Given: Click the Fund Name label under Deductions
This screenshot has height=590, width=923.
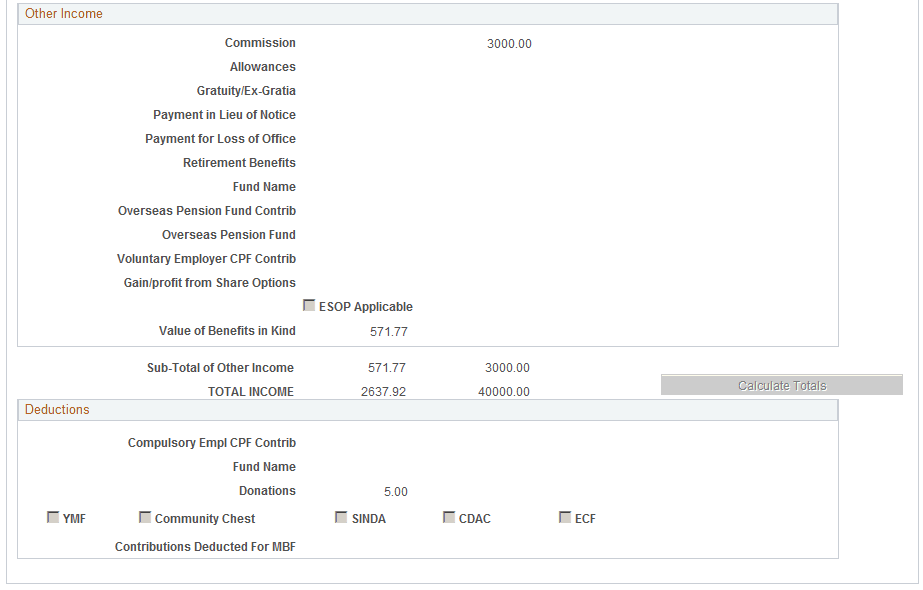Looking at the screenshot, I should [264, 467].
